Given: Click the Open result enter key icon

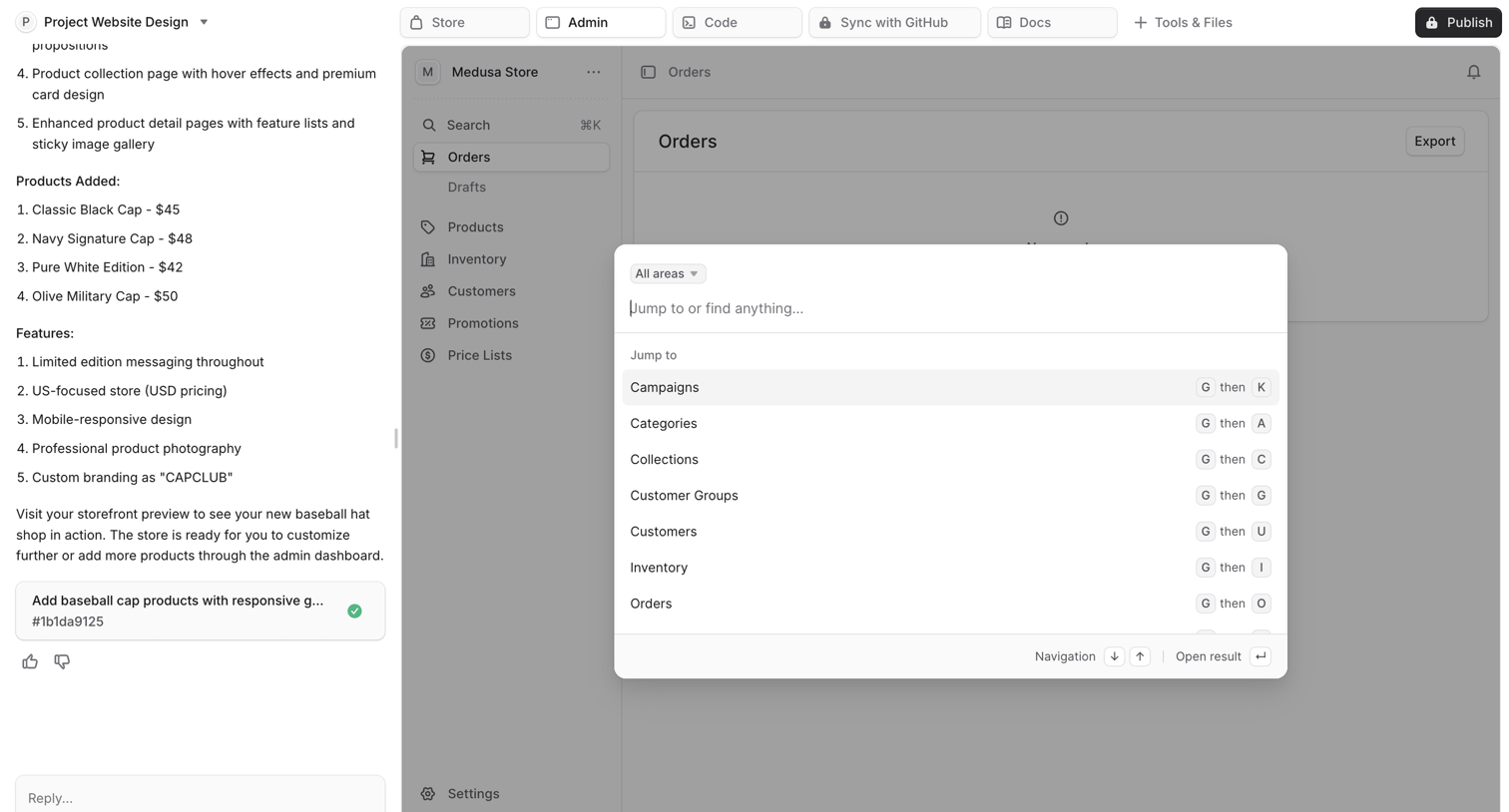Looking at the screenshot, I should [x=1260, y=656].
